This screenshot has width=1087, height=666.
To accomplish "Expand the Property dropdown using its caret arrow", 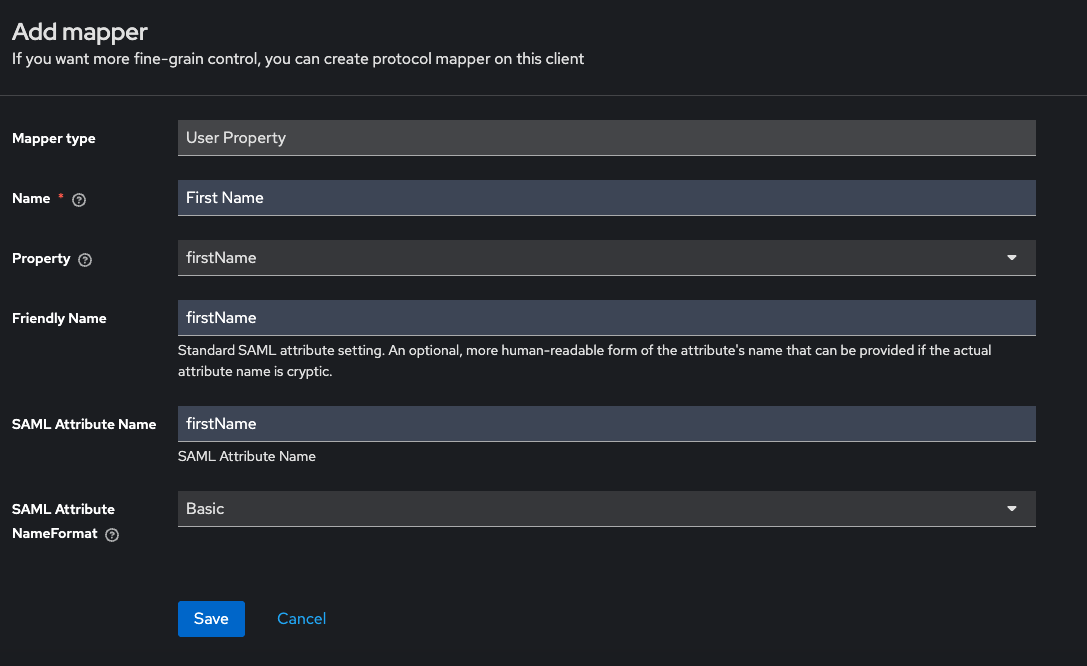I will click(1012, 258).
